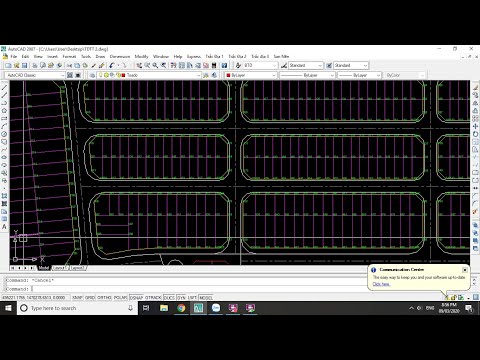Open the Express menu
This screenshot has width=480, height=360.
194,56
